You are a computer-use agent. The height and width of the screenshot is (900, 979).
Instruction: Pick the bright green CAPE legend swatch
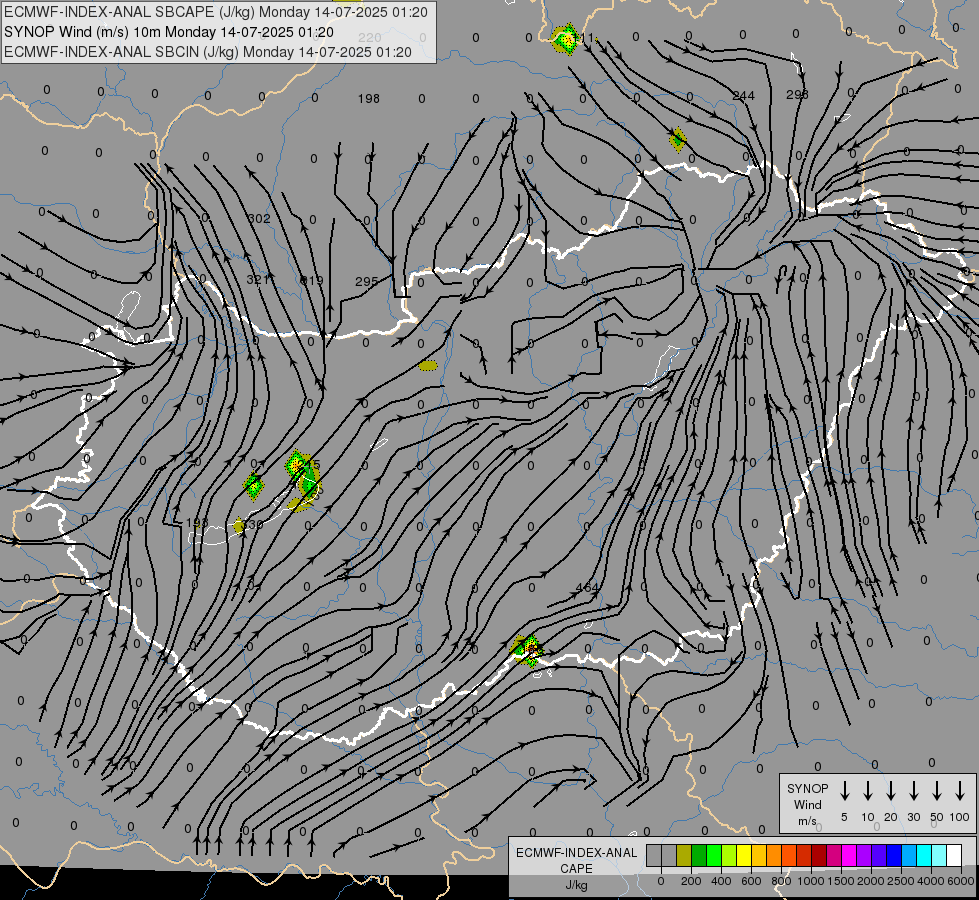click(714, 855)
